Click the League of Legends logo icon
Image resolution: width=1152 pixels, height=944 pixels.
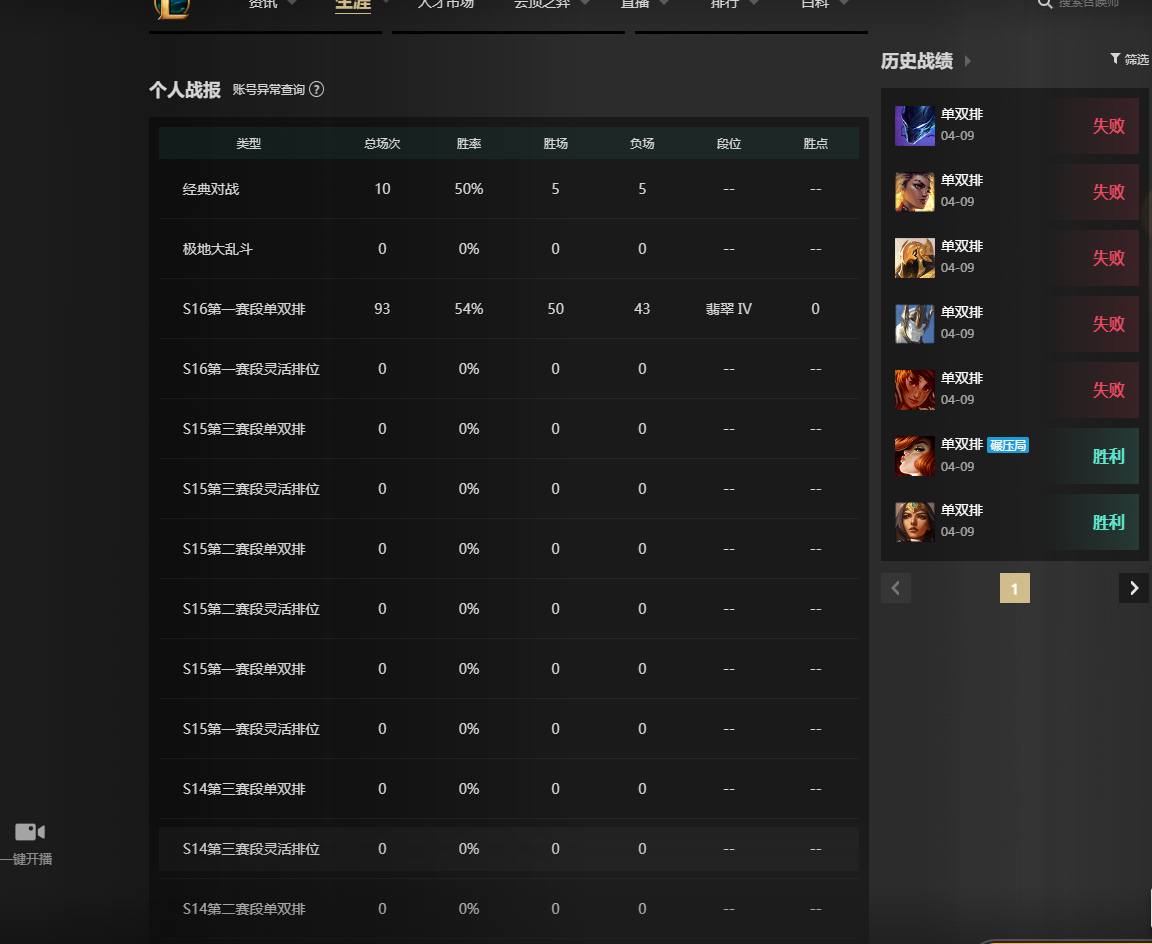pyautogui.click(x=172, y=7)
